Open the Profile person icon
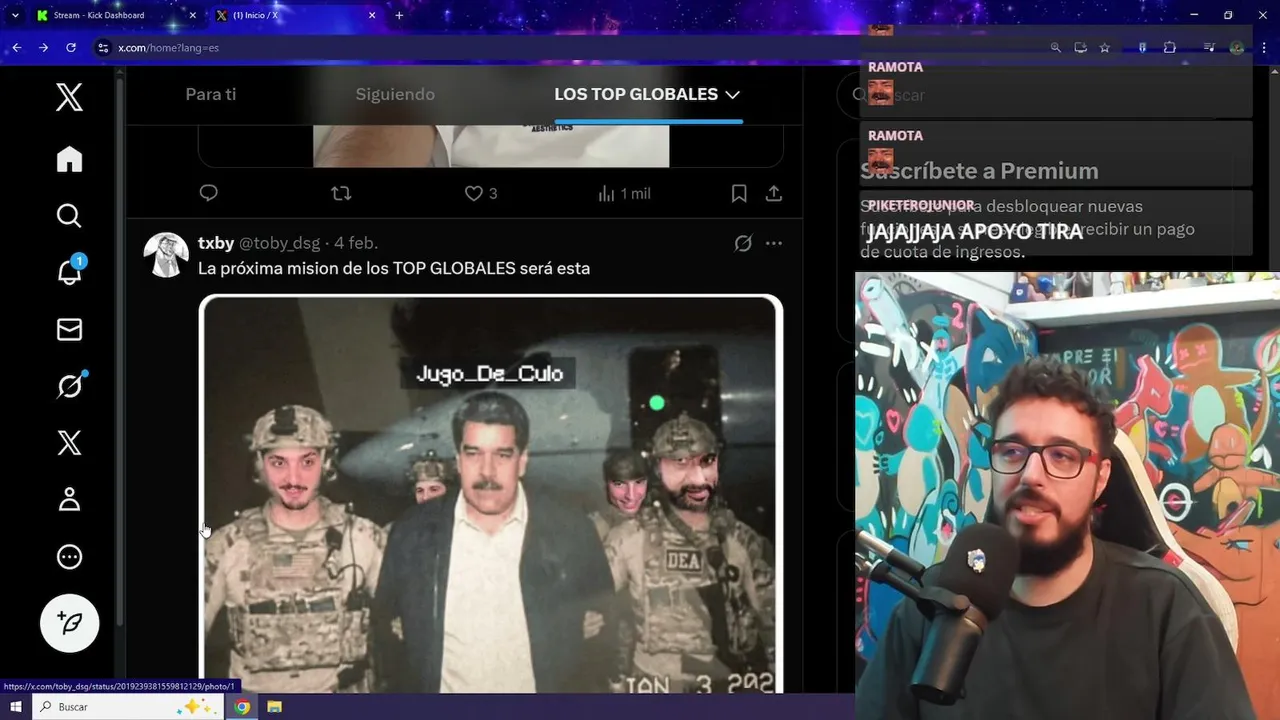Viewport: 1280px width, 720px height. coord(69,499)
